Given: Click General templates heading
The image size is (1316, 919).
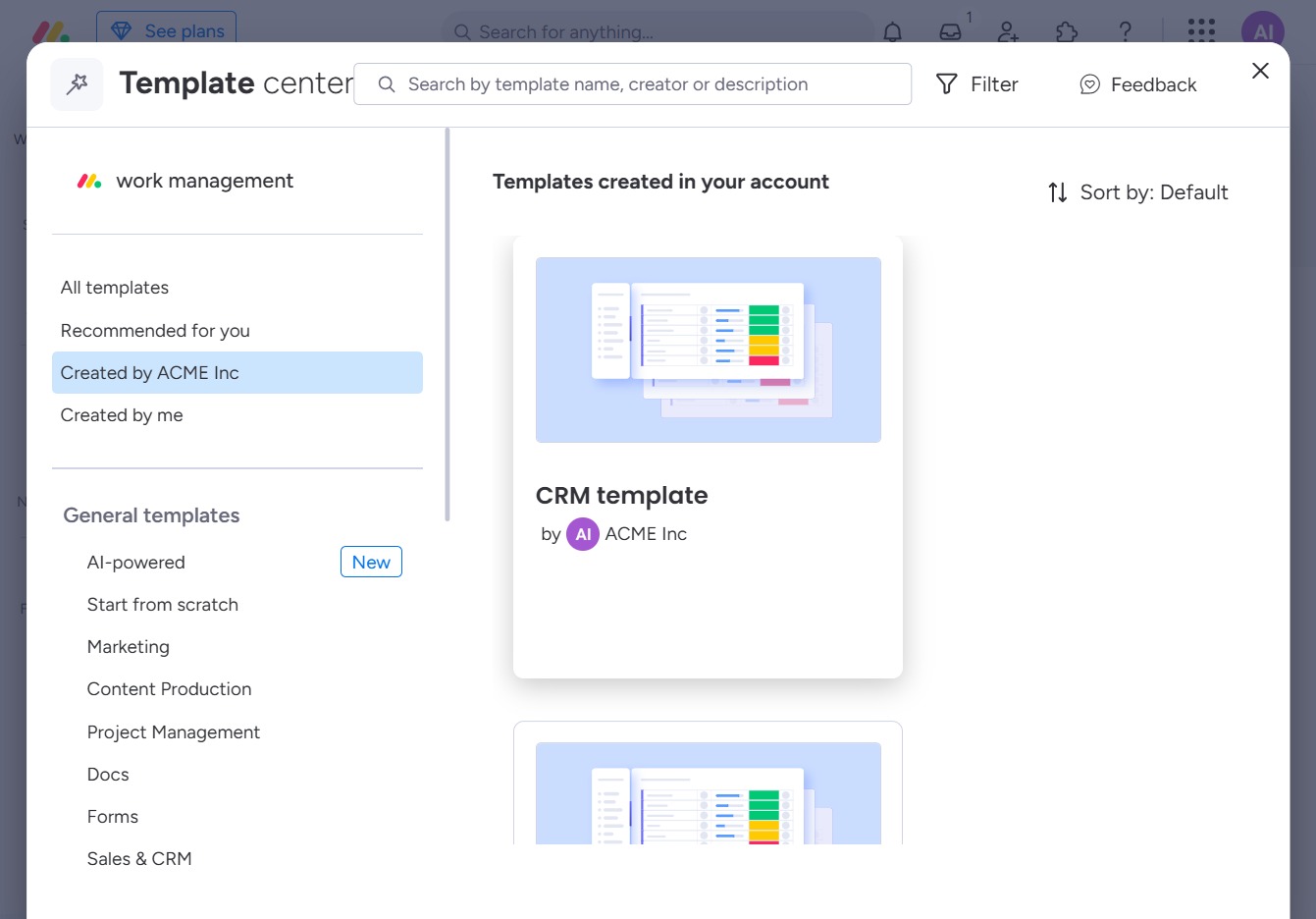Looking at the screenshot, I should (151, 515).
